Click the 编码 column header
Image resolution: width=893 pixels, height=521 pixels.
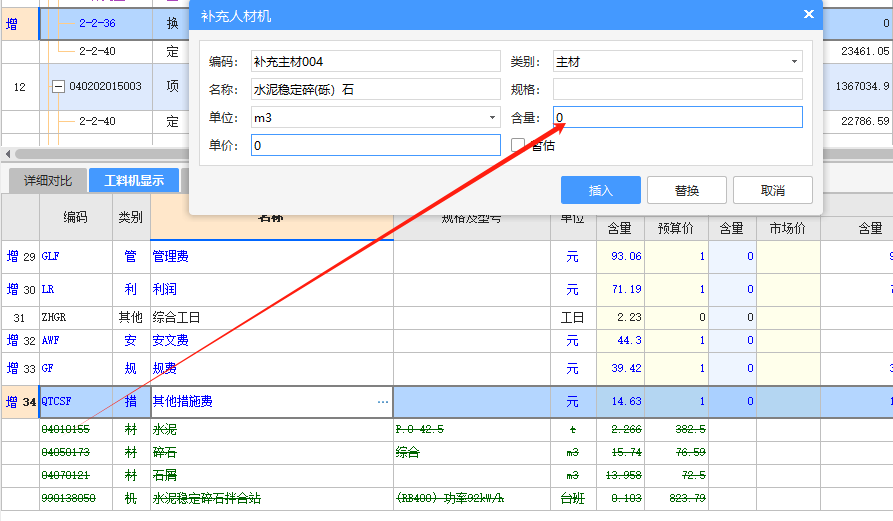coord(75,217)
